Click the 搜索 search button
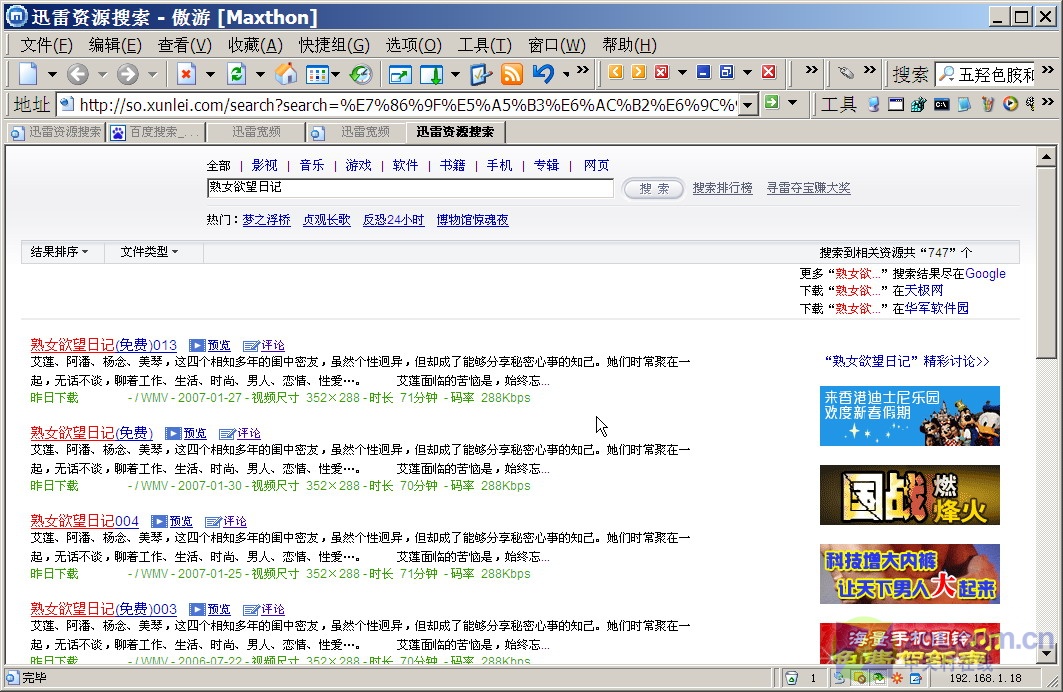This screenshot has height=692, width=1063. pos(654,188)
